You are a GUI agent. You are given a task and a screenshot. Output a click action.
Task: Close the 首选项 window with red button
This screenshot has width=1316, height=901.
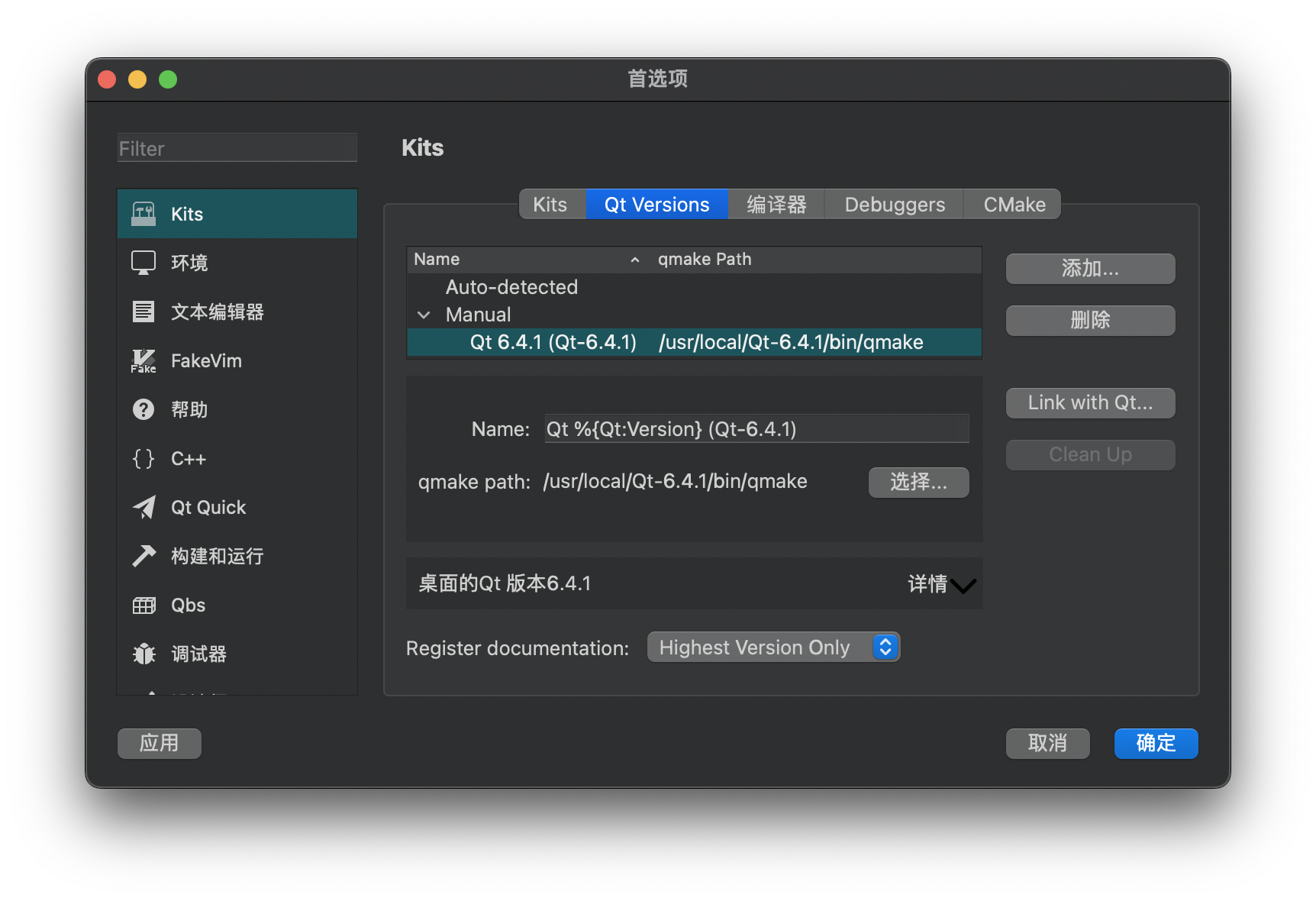click(107, 79)
